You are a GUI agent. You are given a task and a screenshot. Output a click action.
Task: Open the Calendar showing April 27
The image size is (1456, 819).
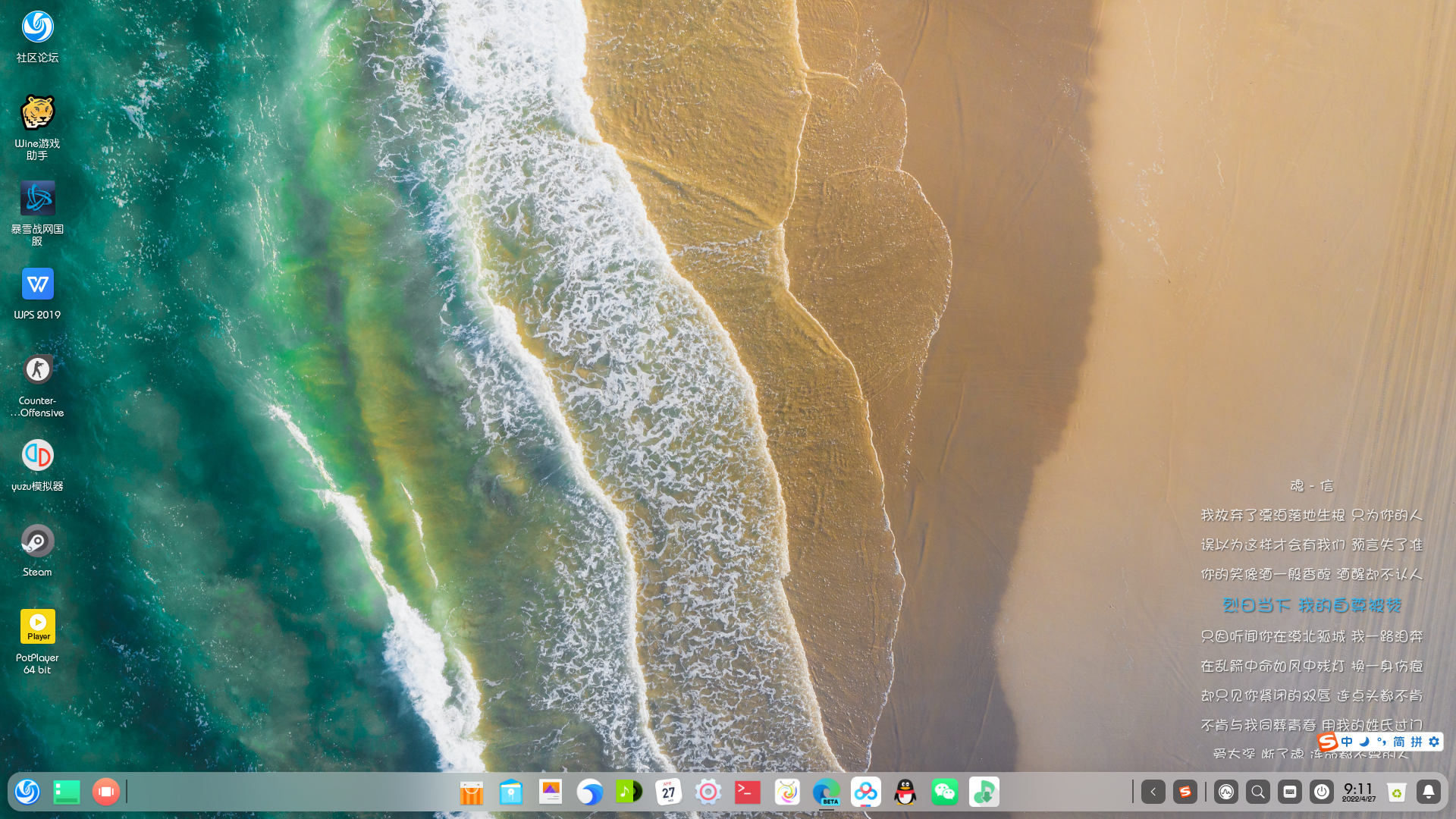tap(668, 792)
